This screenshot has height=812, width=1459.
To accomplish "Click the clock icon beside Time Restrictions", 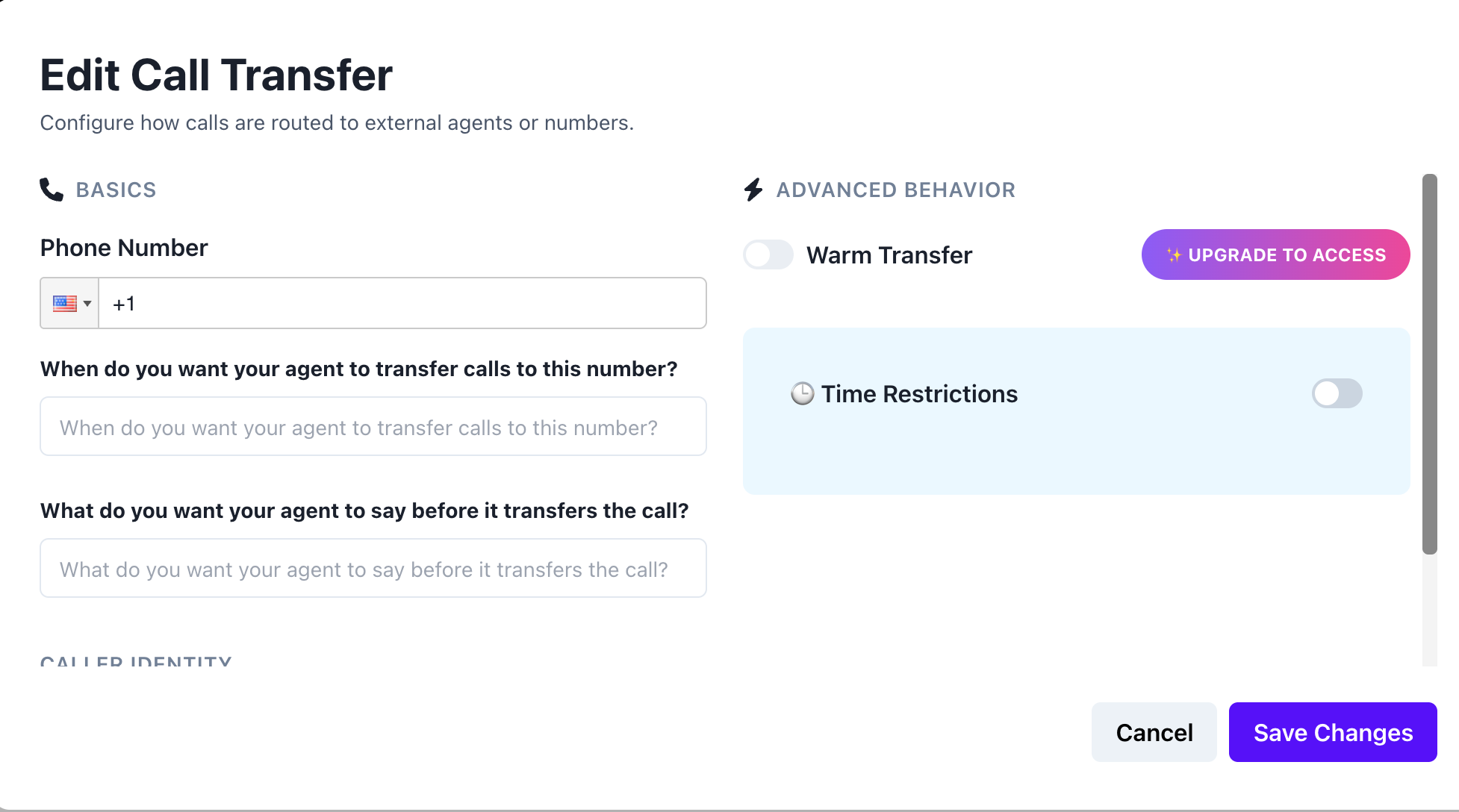I will click(801, 393).
